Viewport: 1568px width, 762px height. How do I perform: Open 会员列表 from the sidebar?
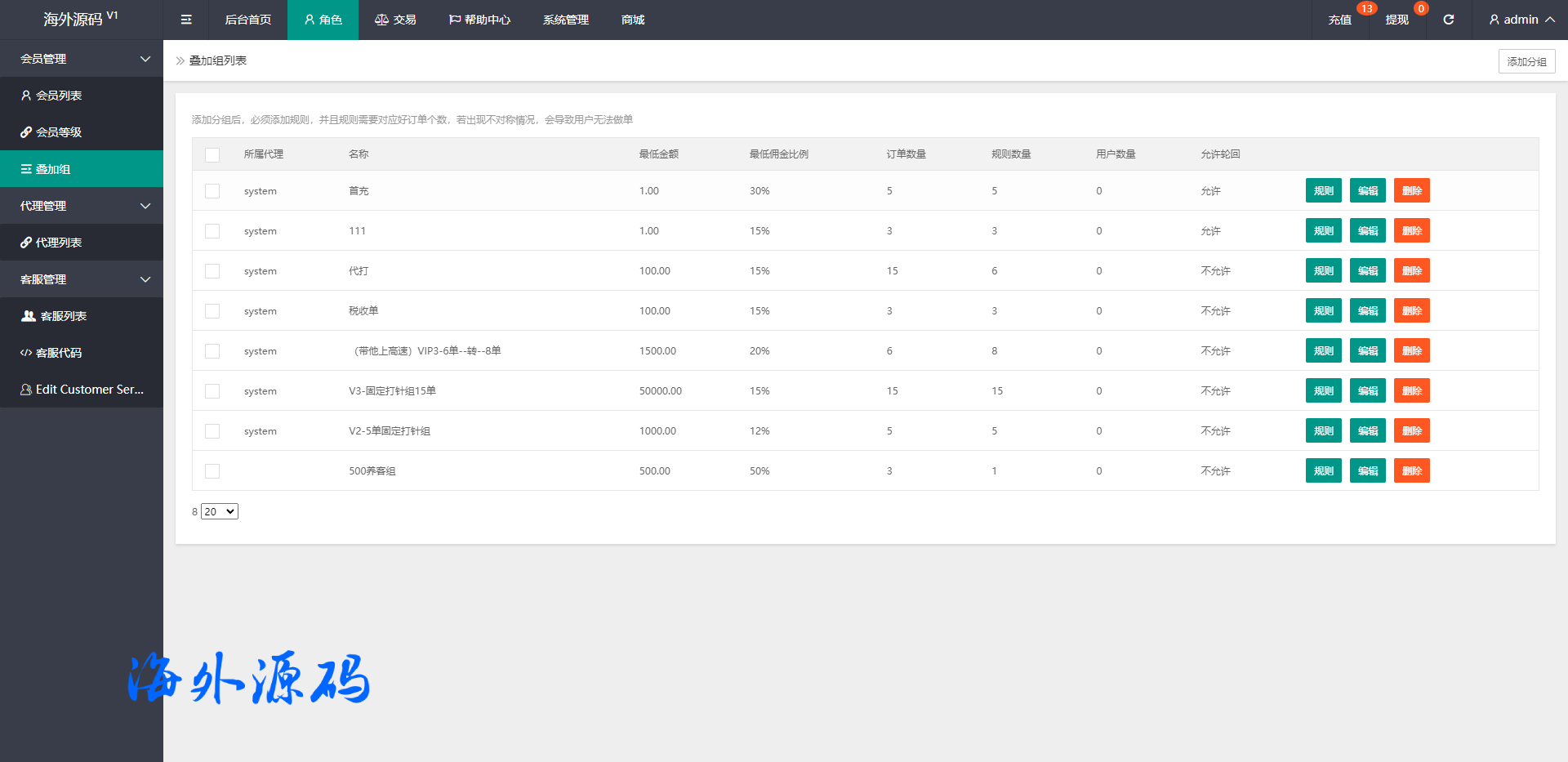point(59,96)
